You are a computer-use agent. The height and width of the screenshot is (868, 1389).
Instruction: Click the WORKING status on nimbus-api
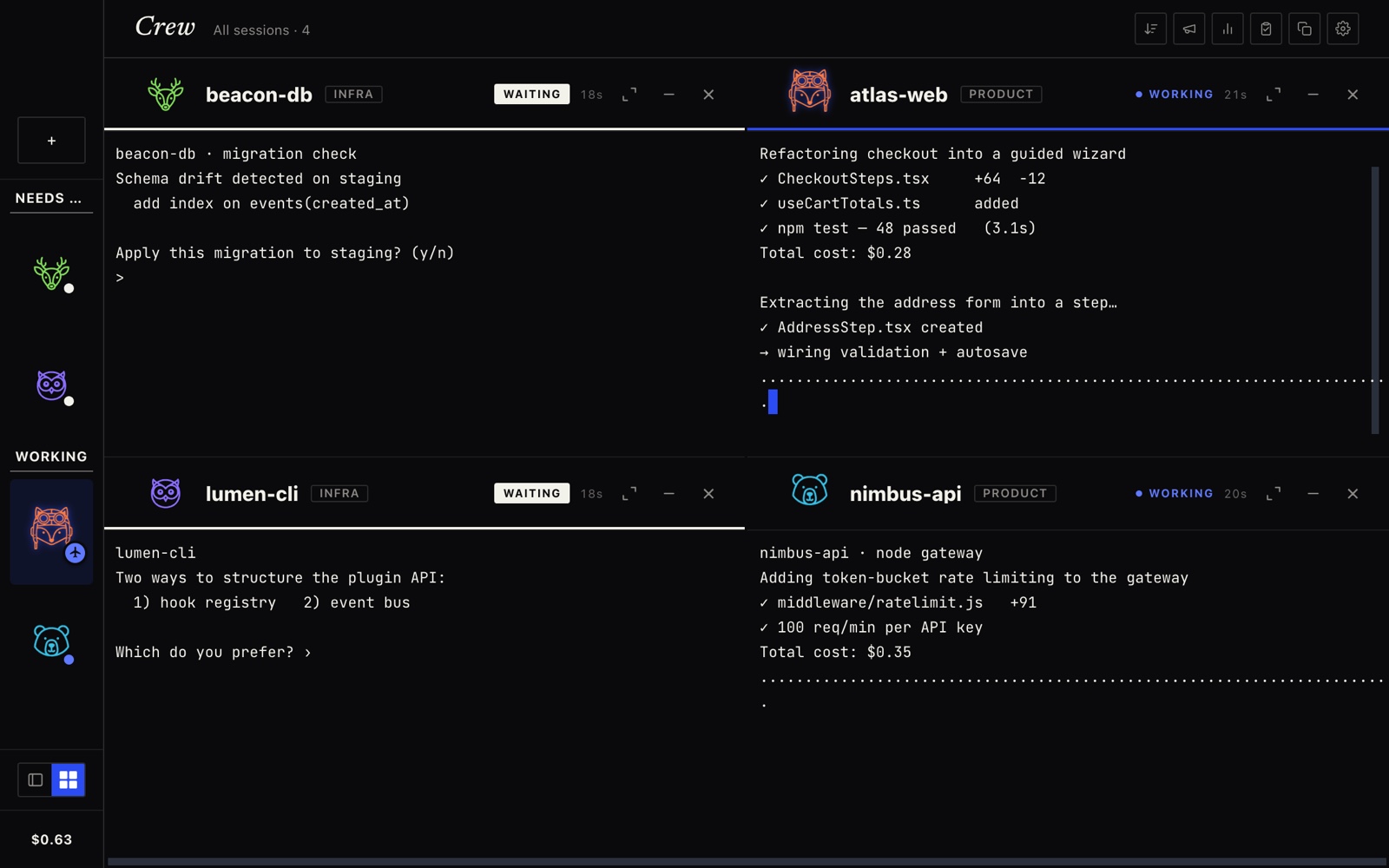click(1175, 493)
